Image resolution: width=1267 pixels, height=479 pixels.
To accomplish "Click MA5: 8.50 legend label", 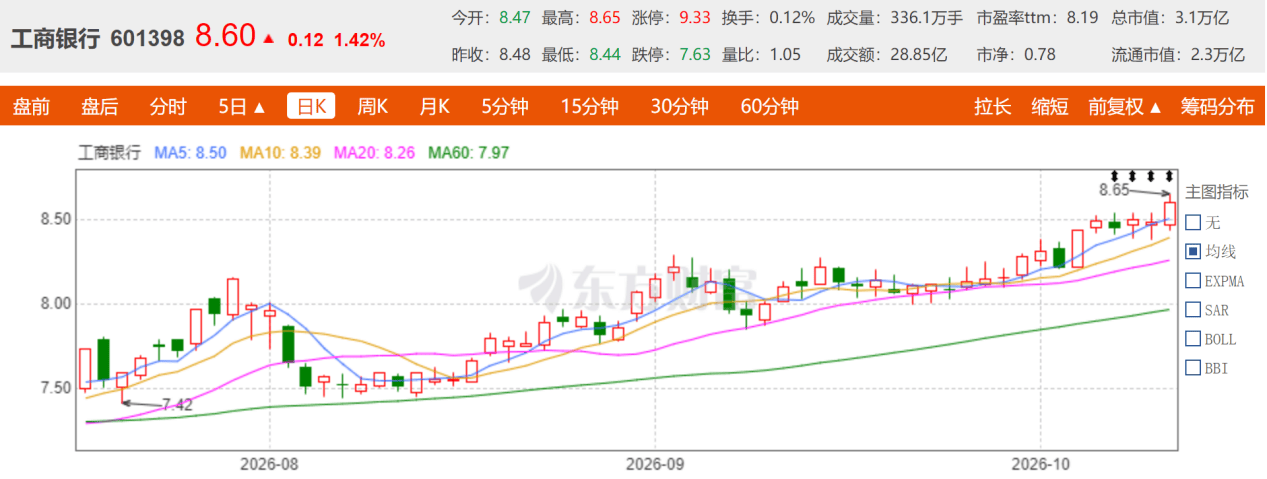I will point(190,153).
